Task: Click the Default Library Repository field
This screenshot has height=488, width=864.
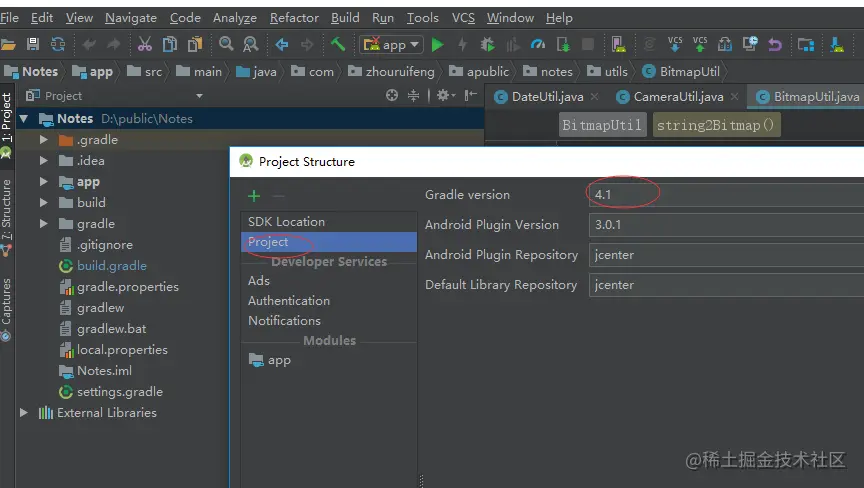Action: (x=726, y=285)
